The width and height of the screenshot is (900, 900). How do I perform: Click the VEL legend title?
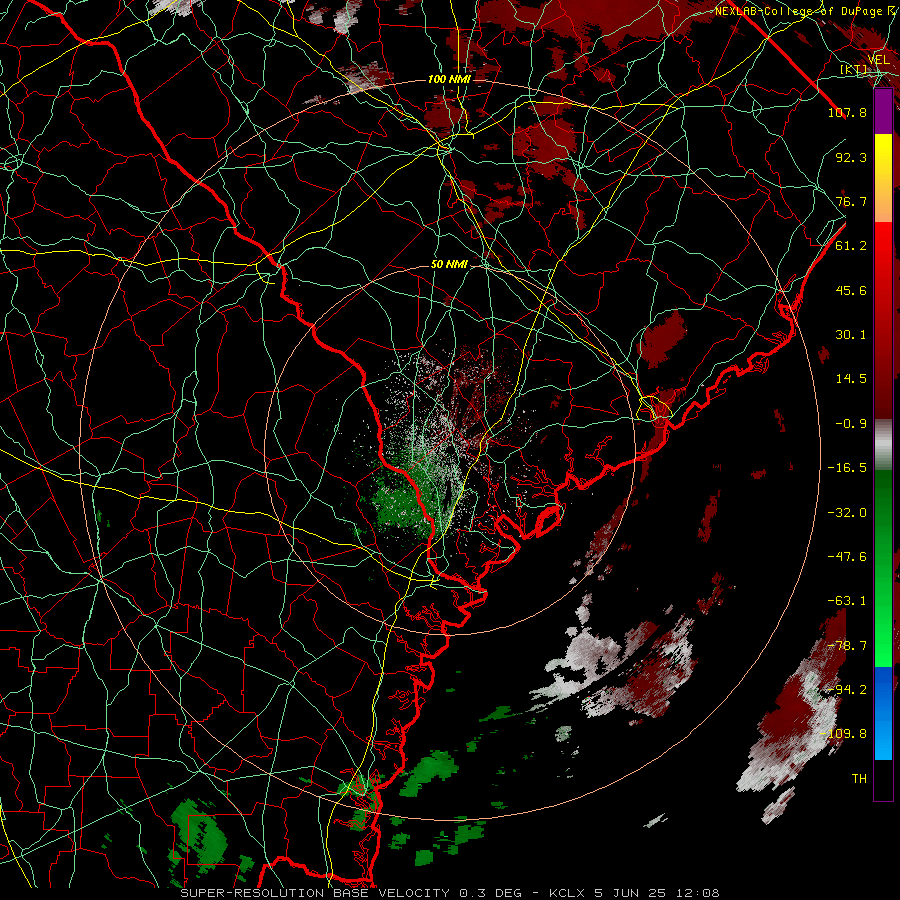(879, 60)
